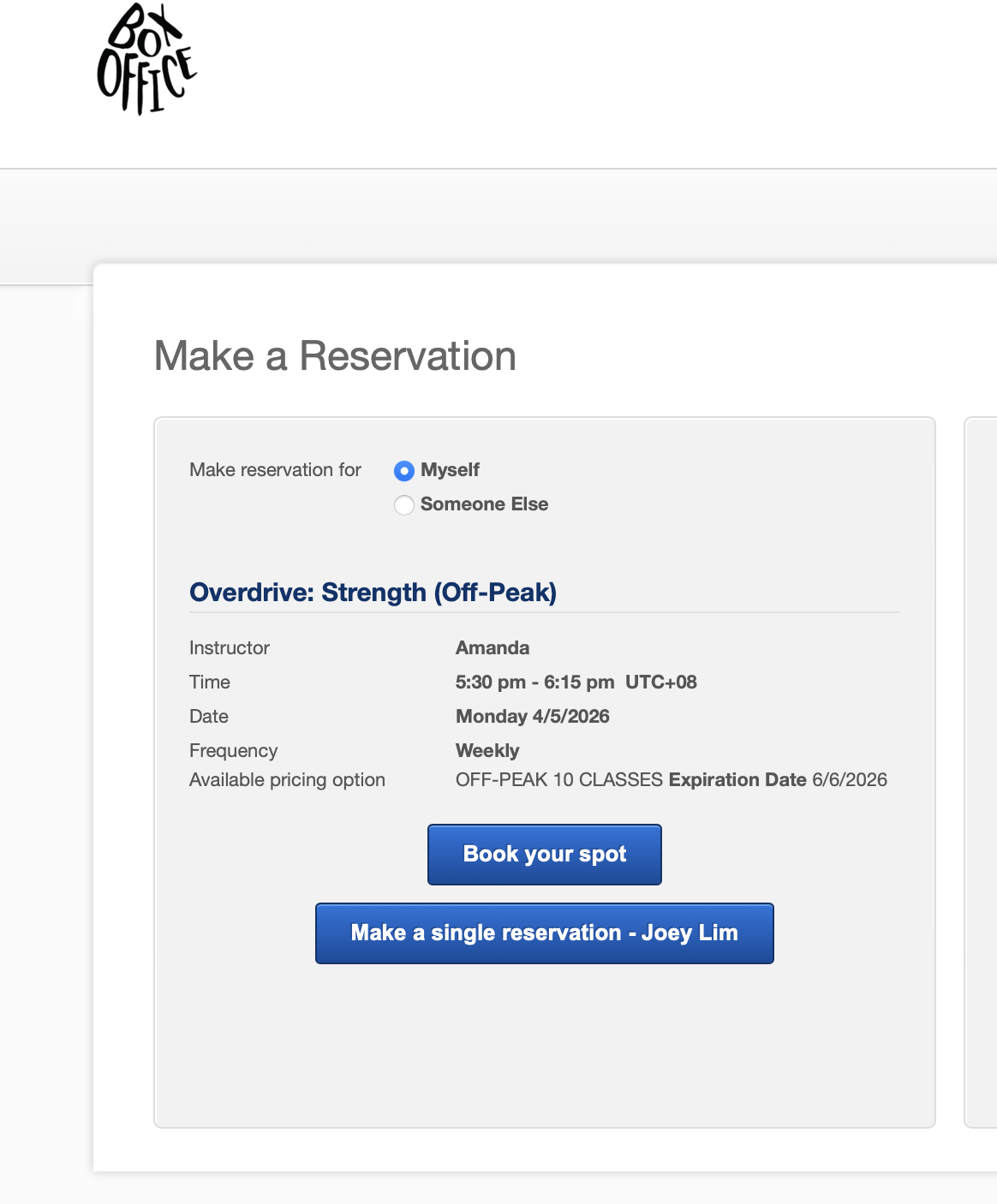Click the Make a Reservation heading

pos(335,356)
